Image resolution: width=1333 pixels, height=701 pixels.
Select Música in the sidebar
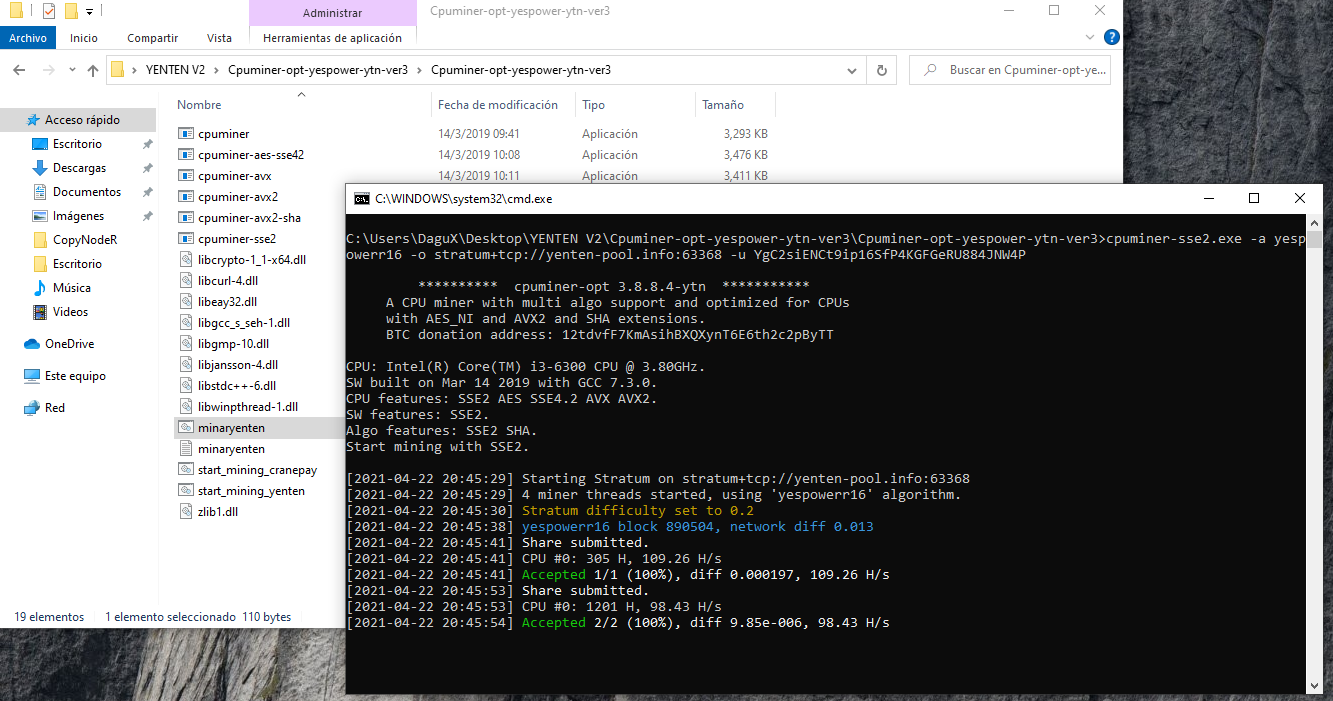[x=71, y=288]
